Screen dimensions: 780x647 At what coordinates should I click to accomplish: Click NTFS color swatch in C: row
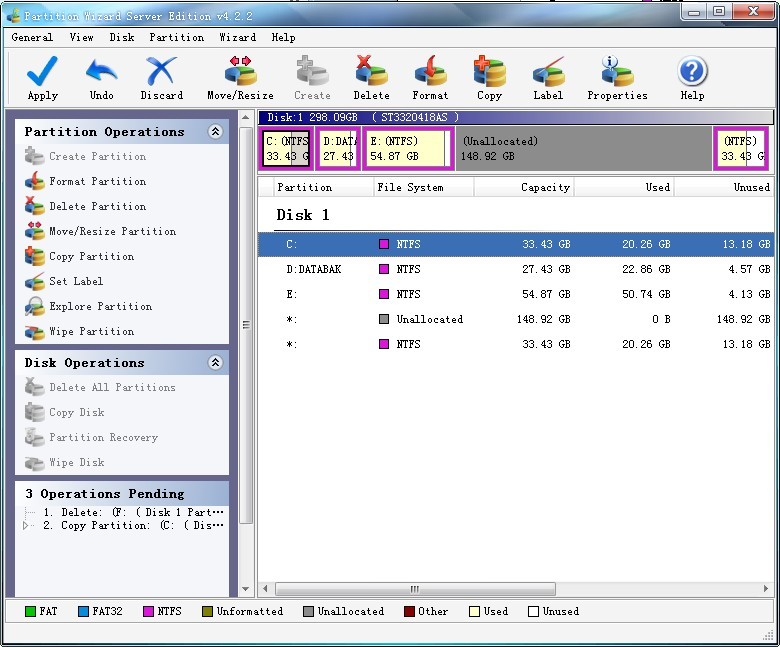[x=384, y=244]
